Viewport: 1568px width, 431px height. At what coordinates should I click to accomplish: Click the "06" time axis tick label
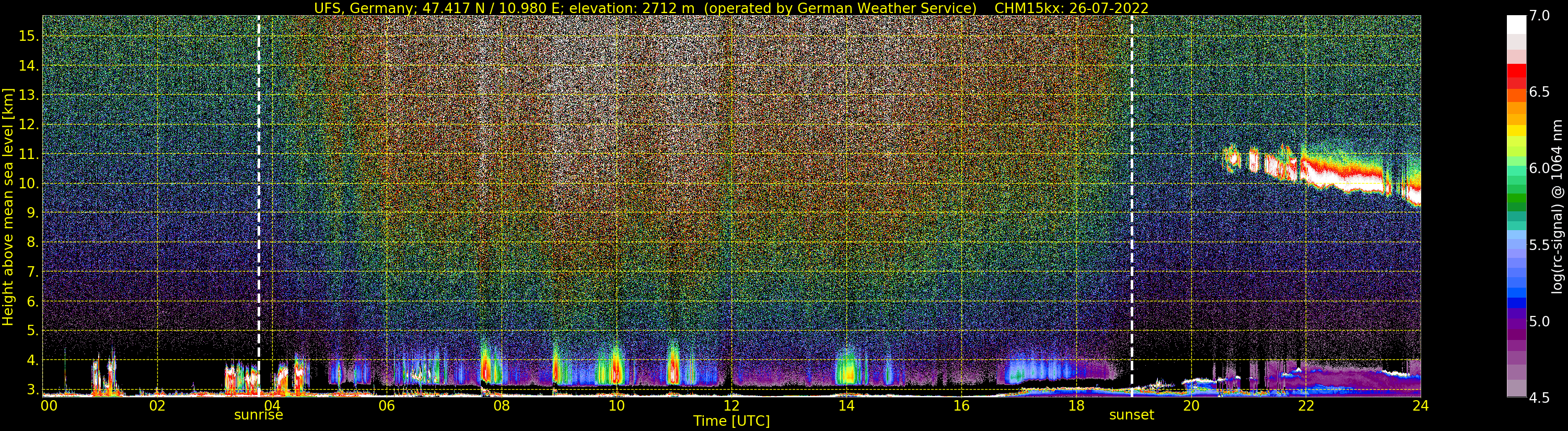tap(387, 405)
